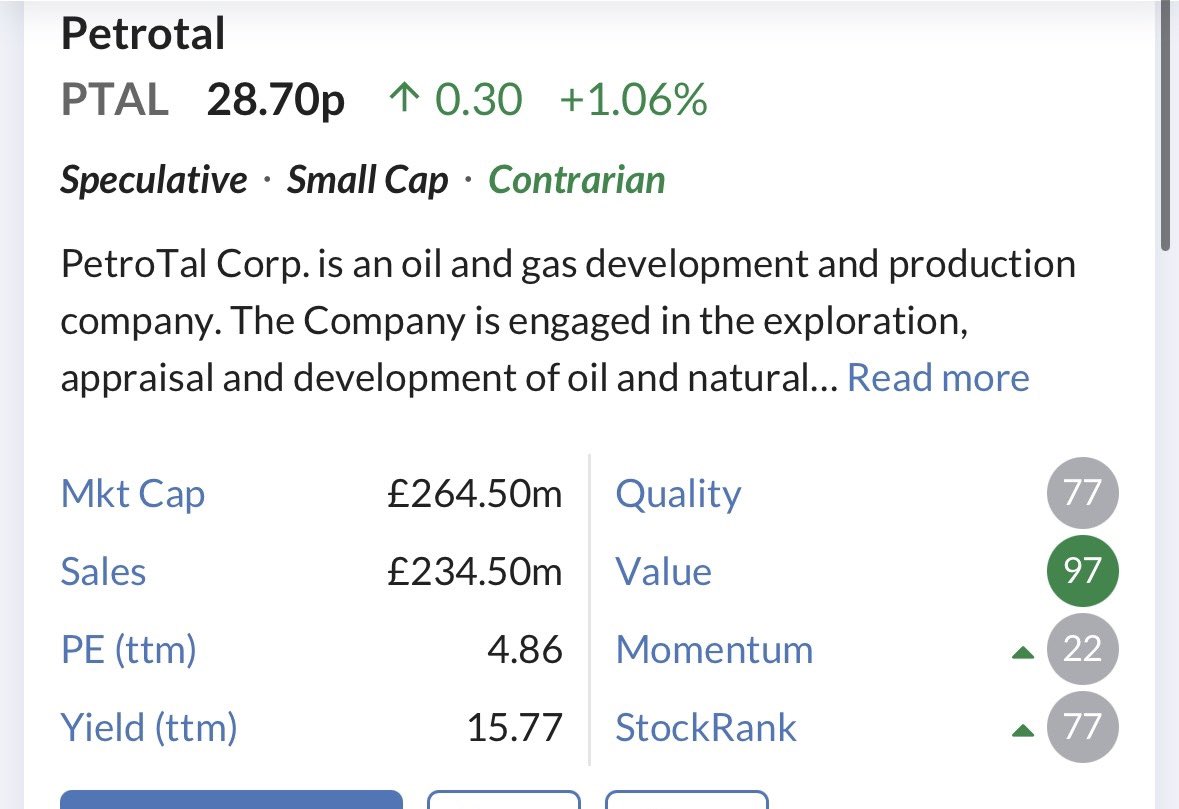
Task: Select the PE (ttm) label
Action: 128,650
